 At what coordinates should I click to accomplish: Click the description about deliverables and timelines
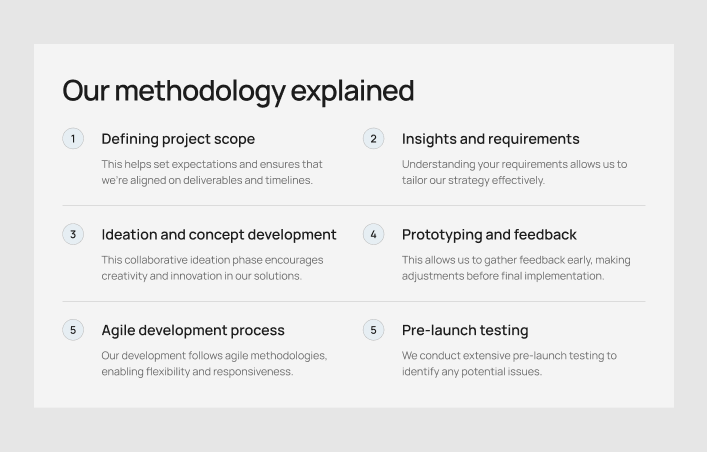click(212, 172)
